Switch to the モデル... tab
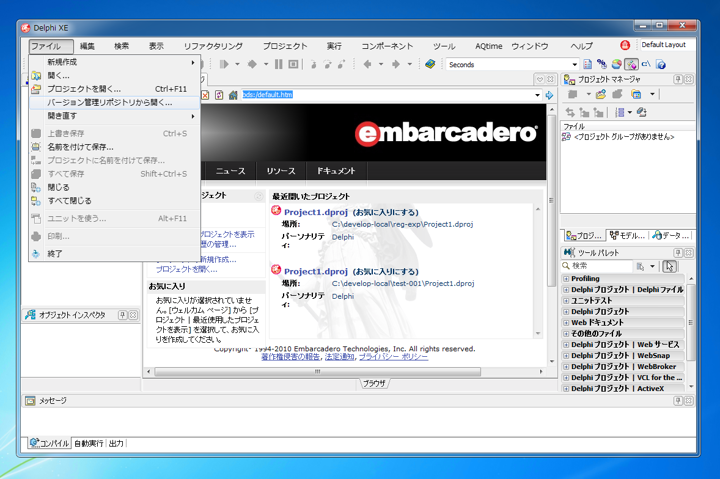The height and width of the screenshot is (479, 720). pos(627,236)
